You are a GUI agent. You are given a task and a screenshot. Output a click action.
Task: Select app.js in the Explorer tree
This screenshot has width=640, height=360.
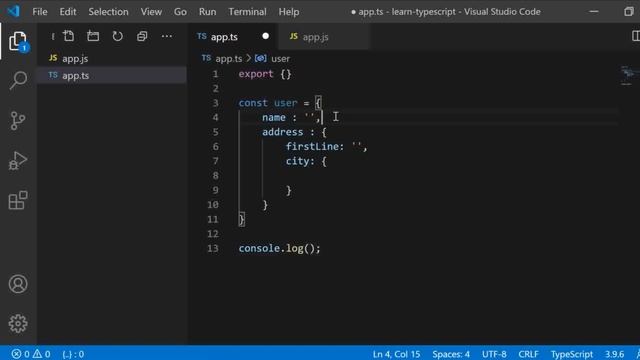point(112,58)
